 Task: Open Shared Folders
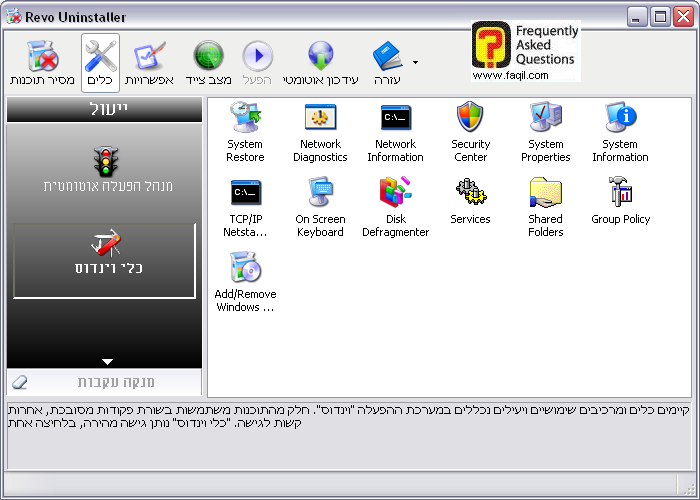pos(546,207)
